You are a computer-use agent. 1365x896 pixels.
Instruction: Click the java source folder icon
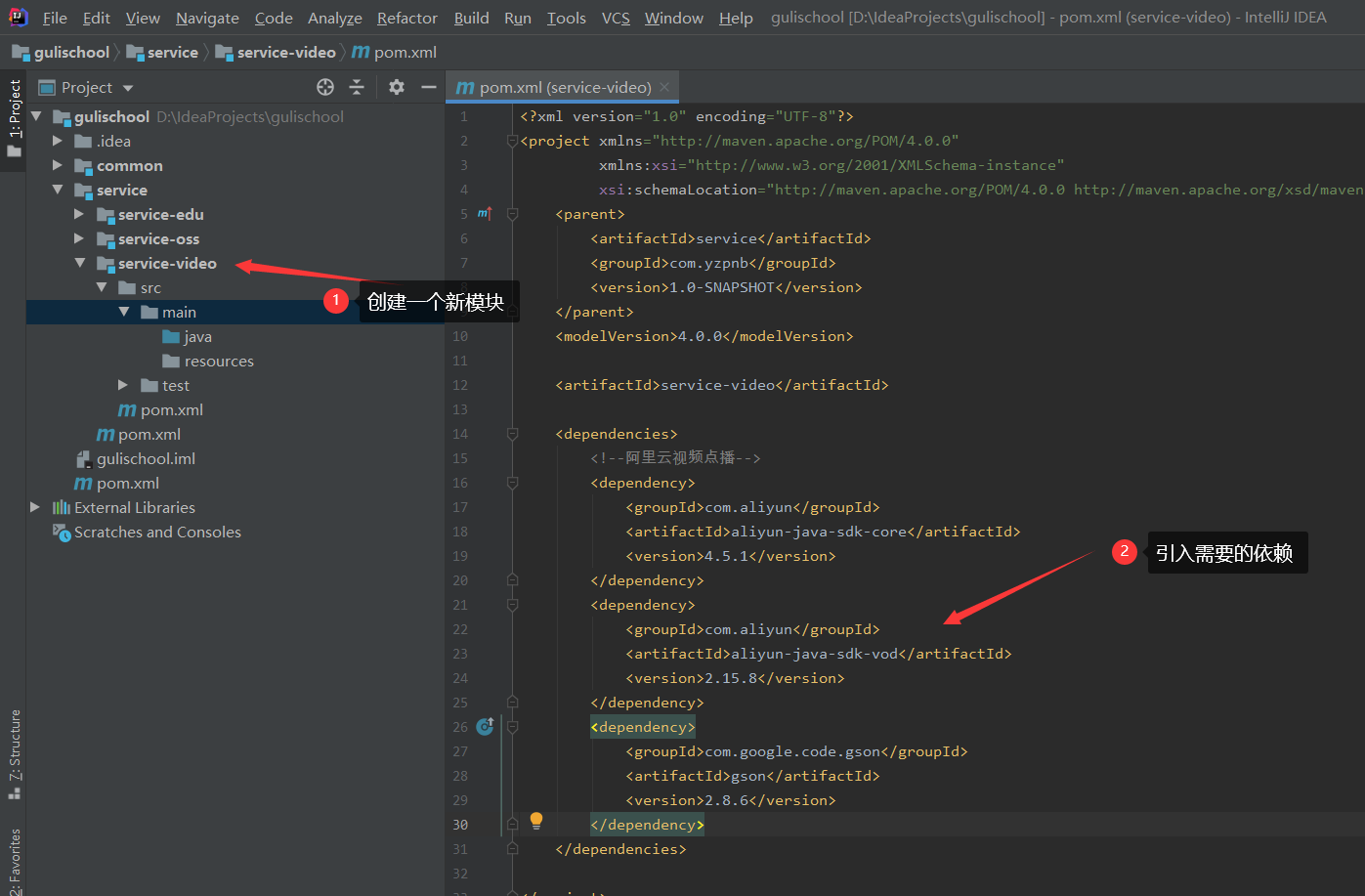[x=171, y=336]
